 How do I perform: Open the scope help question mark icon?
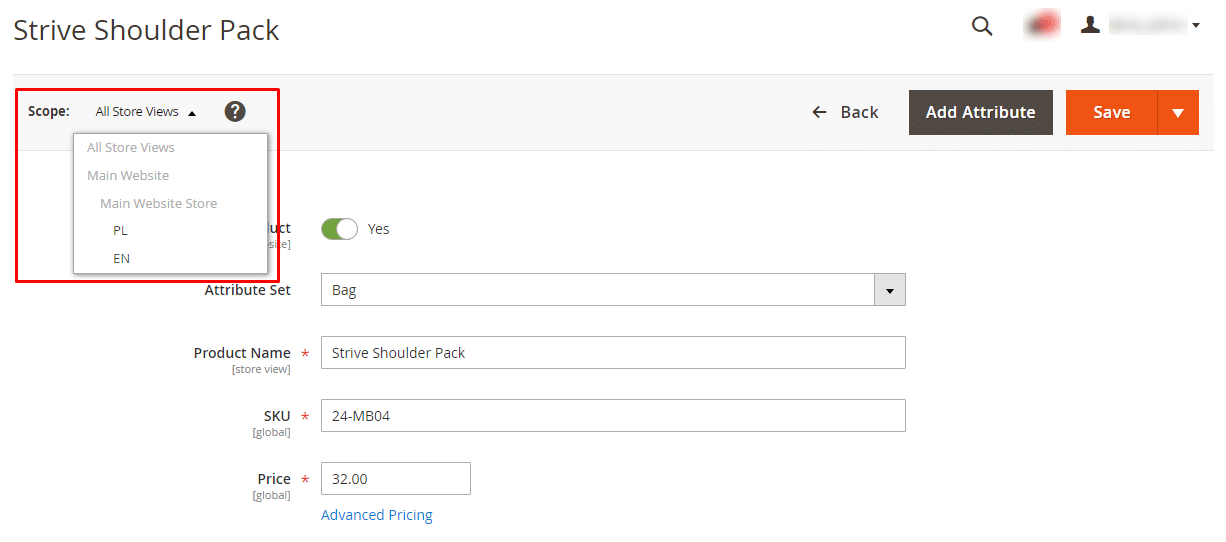pos(235,111)
